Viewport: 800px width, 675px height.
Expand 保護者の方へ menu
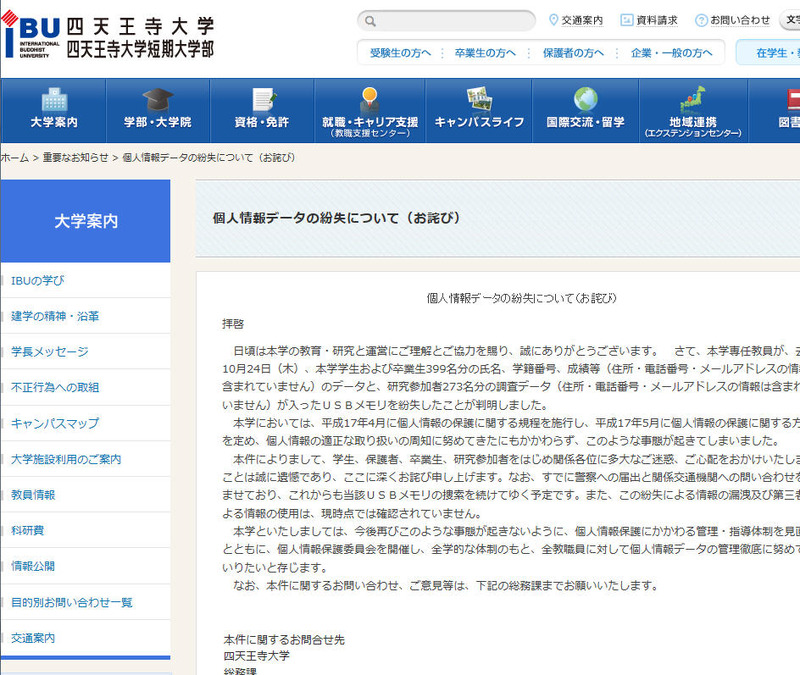pyautogui.click(x=573, y=53)
